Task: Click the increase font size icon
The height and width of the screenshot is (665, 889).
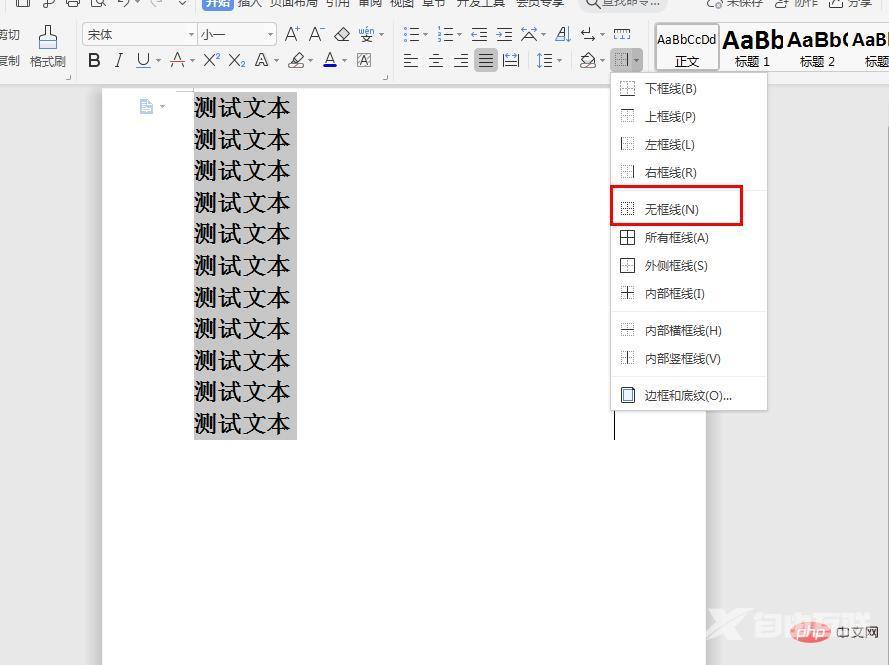Action: pos(292,35)
